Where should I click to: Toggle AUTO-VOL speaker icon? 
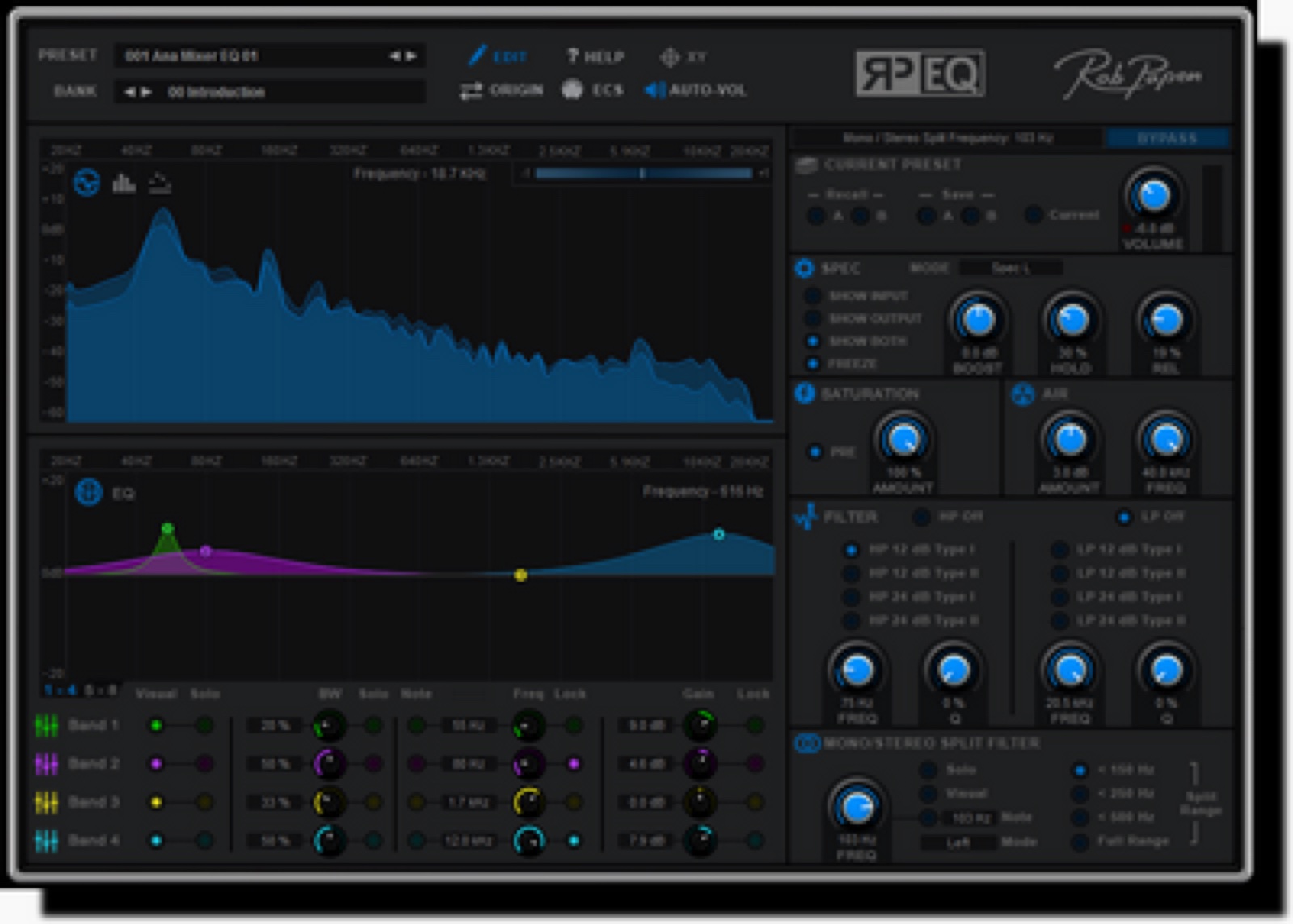(x=655, y=90)
